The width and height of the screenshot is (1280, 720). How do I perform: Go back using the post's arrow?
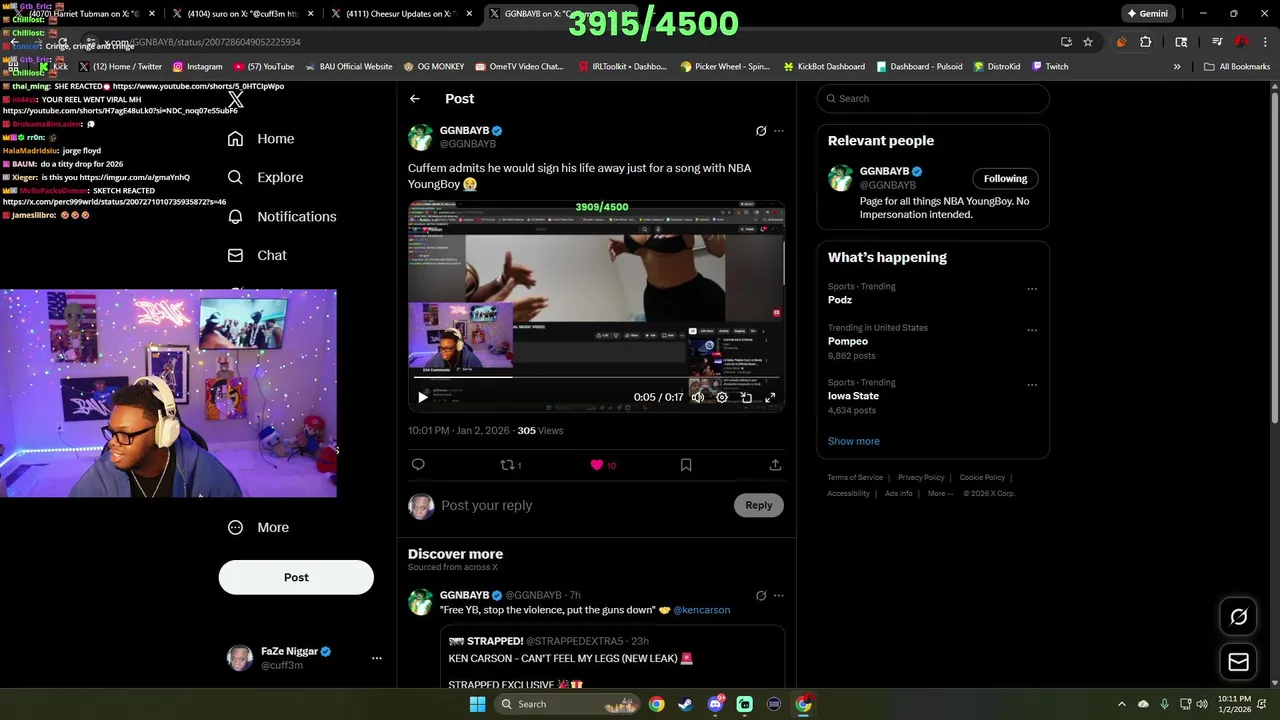(415, 98)
